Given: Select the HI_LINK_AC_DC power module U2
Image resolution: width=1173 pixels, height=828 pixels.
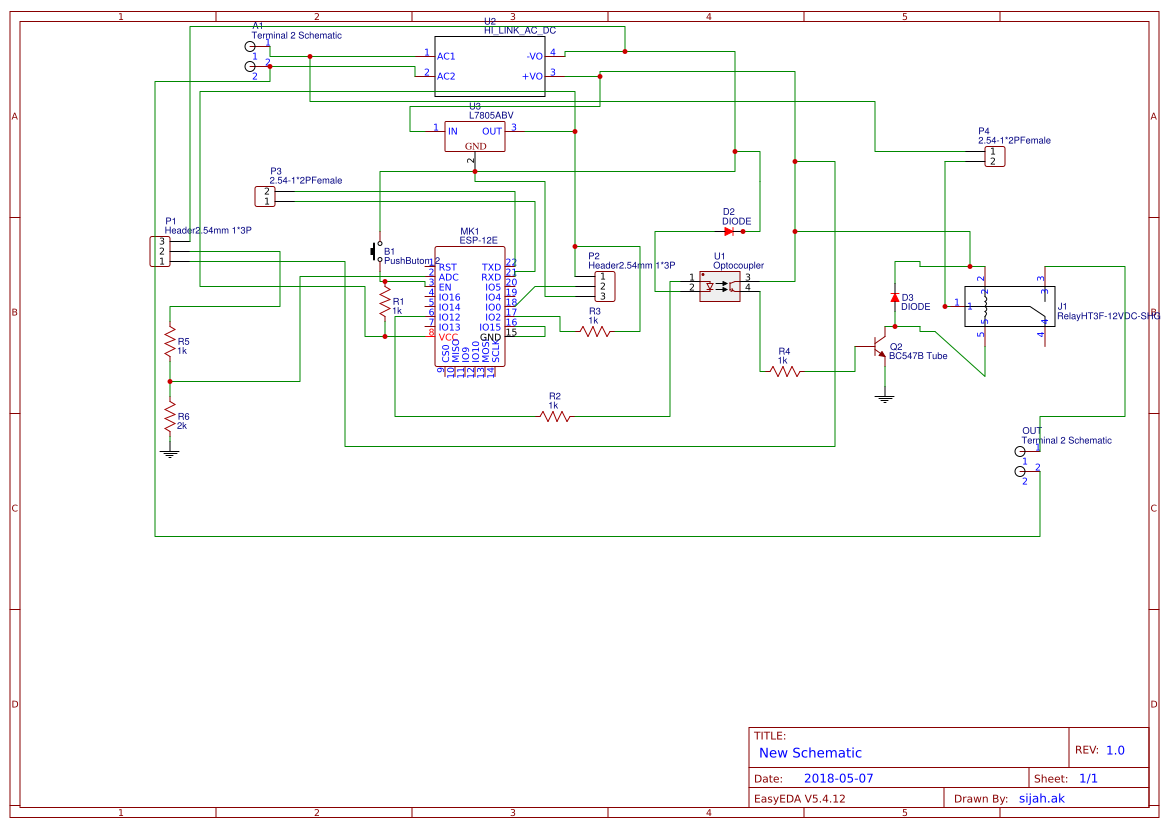Looking at the screenshot, I should [490, 65].
